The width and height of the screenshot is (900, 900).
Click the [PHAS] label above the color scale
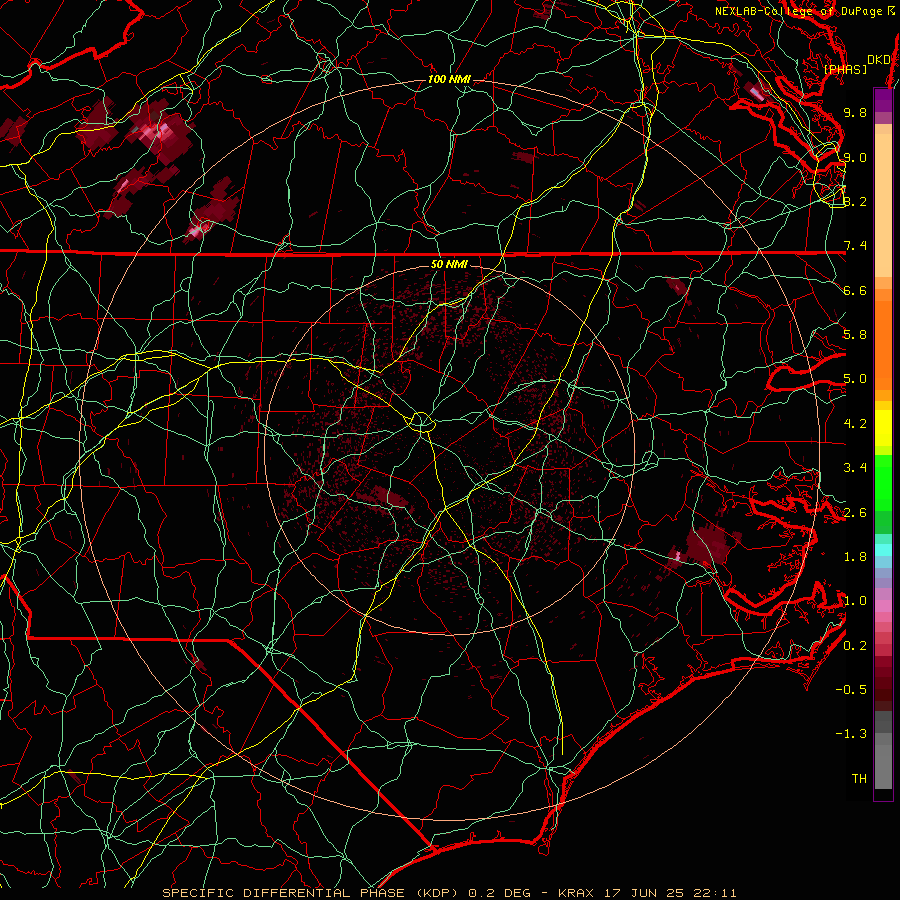(845, 69)
